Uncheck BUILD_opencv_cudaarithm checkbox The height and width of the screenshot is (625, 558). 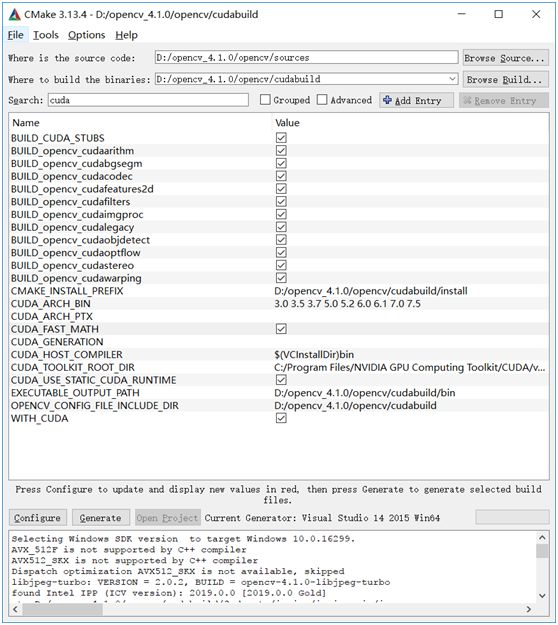click(x=281, y=151)
